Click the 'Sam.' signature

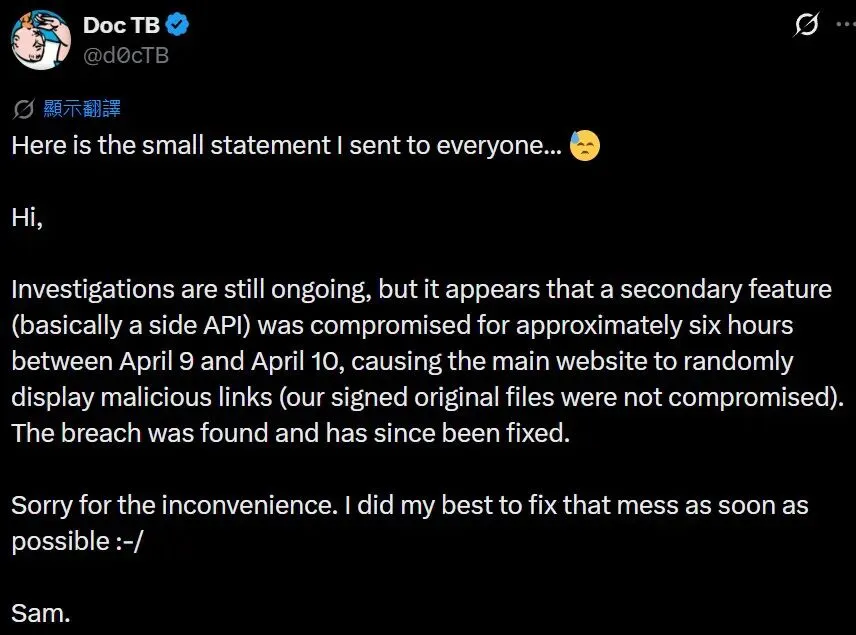(41, 614)
